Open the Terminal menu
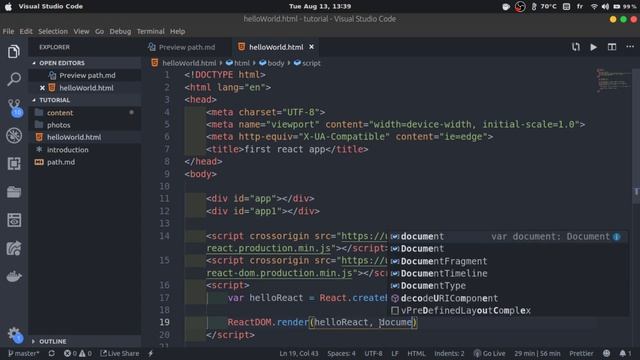 [x=151, y=31]
